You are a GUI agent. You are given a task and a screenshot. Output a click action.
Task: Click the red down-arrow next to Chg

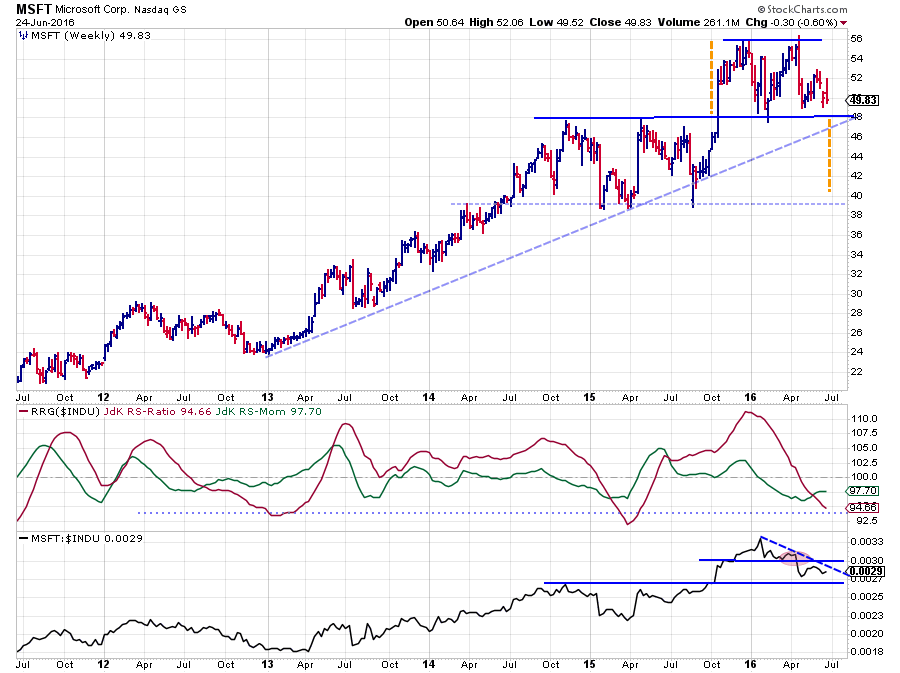[843, 23]
